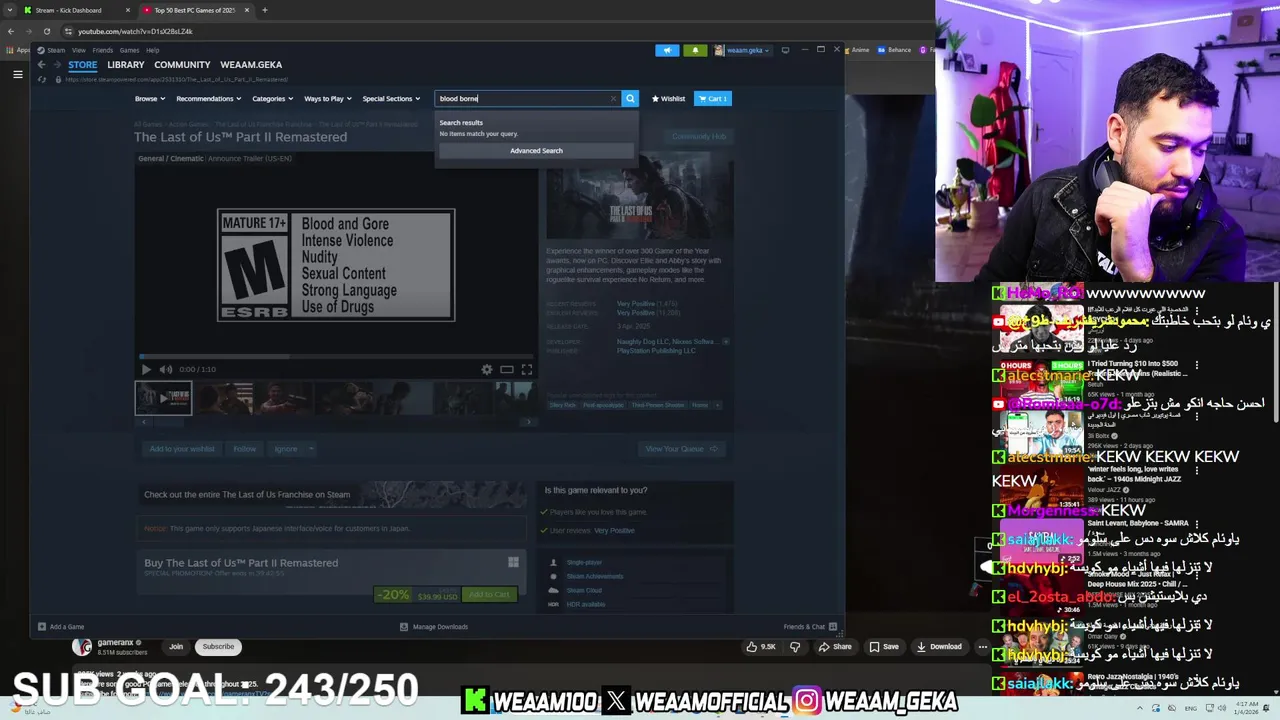Click Add to your wishlist
This screenshot has height=720, width=1280.
[x=182, y=449]
